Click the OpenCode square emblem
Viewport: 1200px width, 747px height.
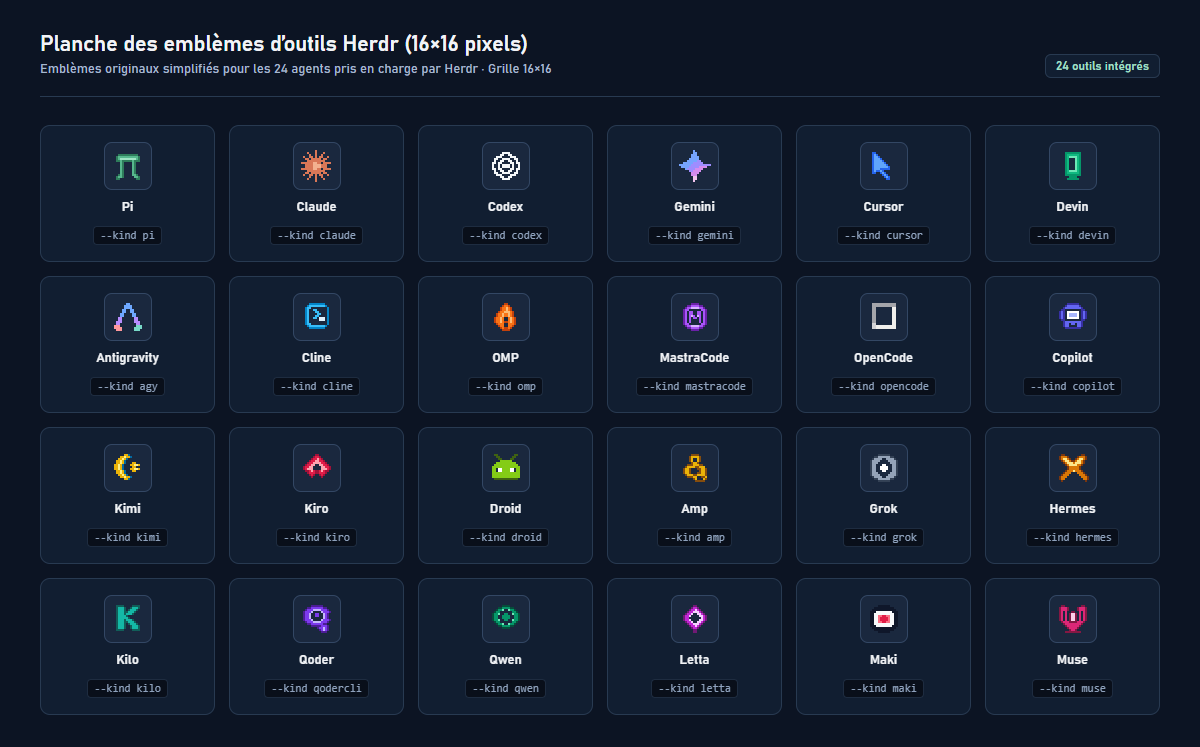pos(883,317)
